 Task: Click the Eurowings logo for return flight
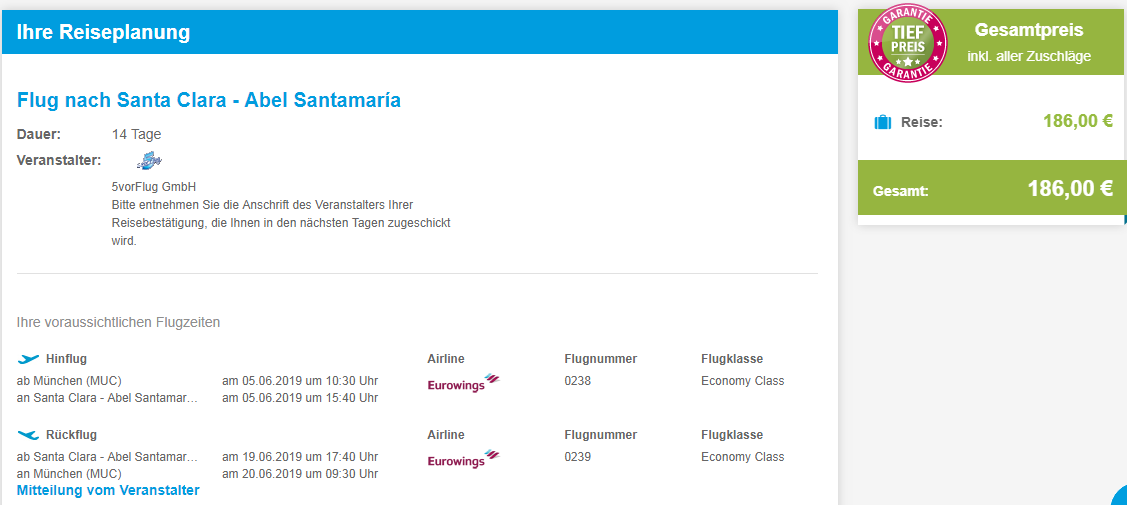(464, 460)
